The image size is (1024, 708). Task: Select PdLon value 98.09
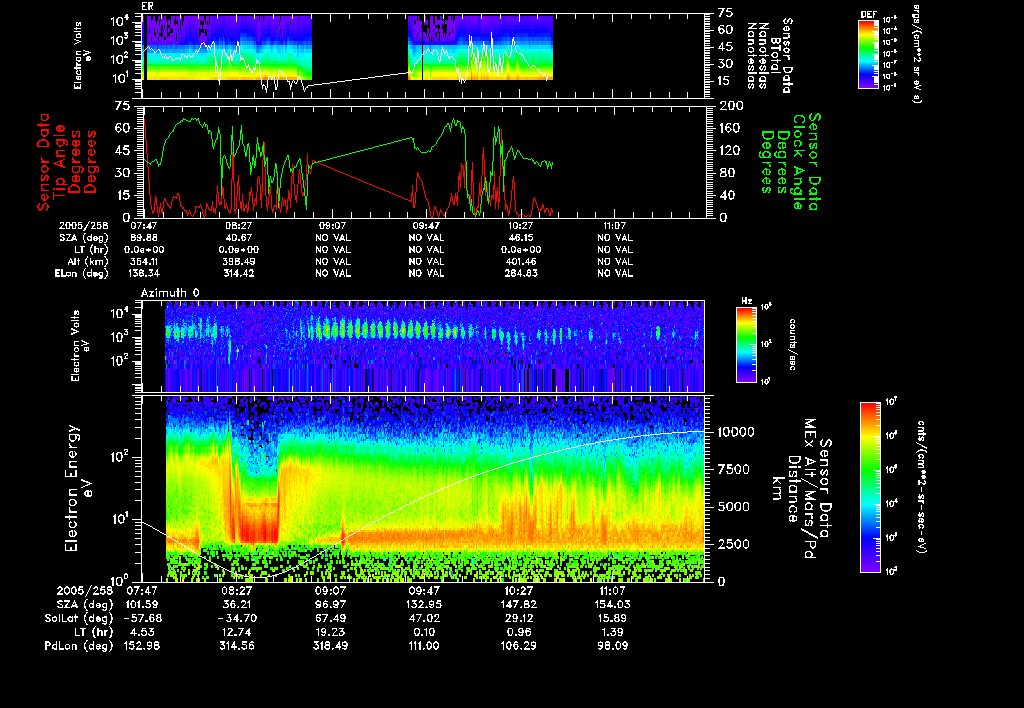point(612,645)
